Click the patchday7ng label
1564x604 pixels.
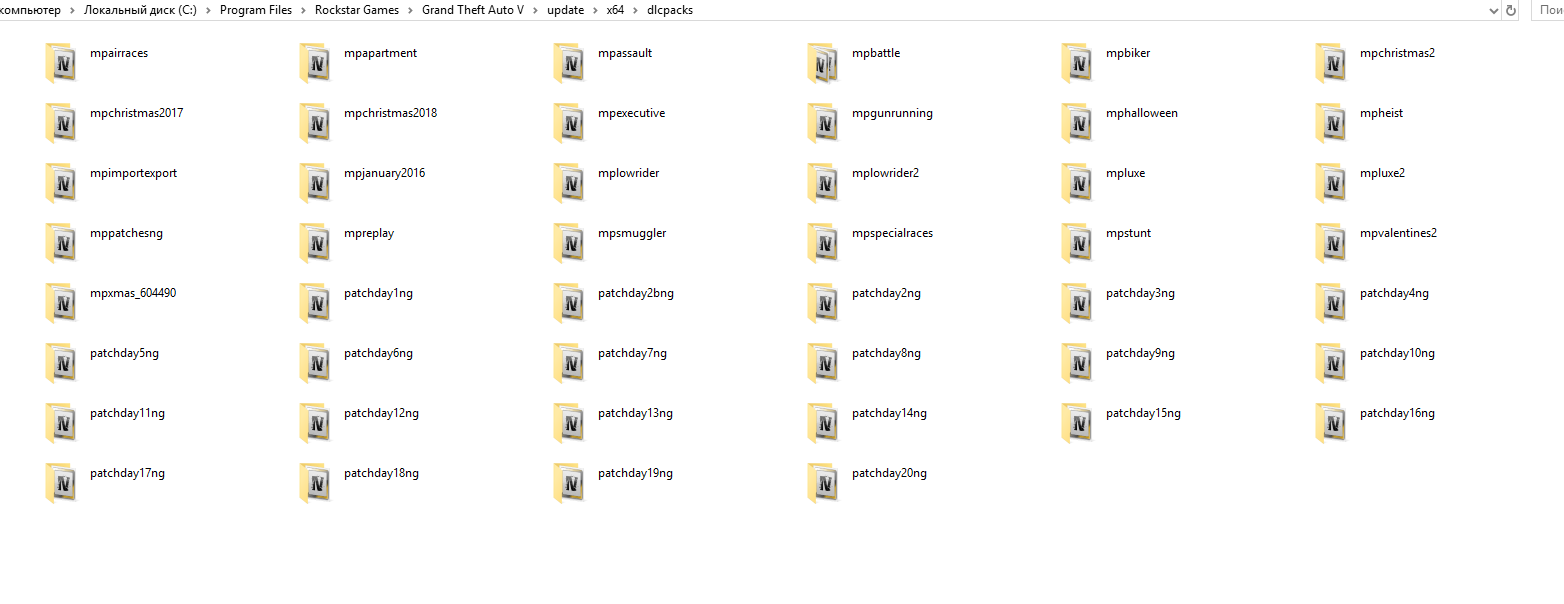[x=632, y=353]
